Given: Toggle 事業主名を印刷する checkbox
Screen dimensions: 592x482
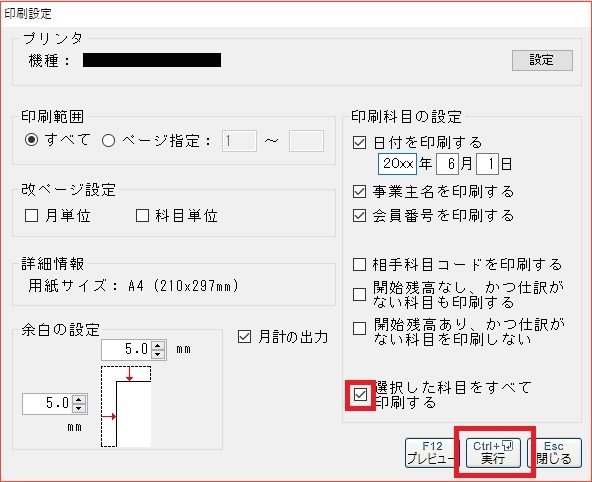Looking at the screenshot, I should pos(359,191).
